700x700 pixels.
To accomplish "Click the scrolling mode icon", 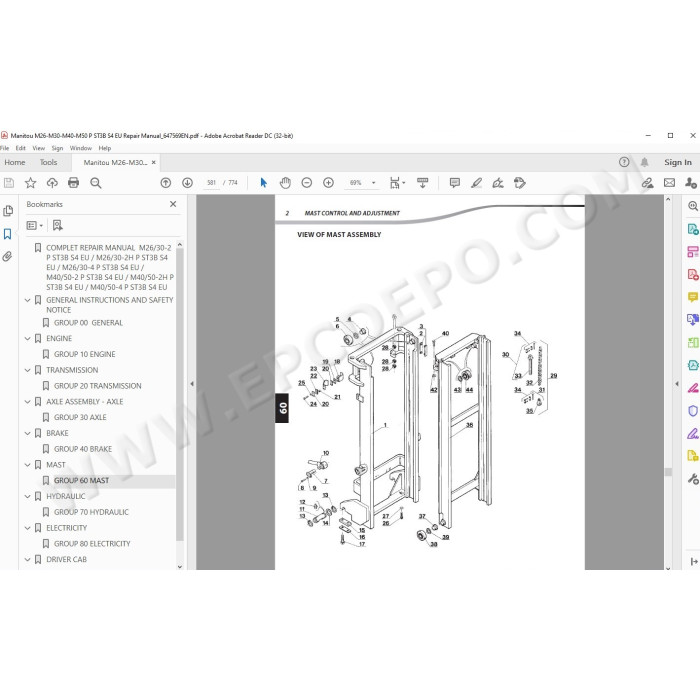I will 422,183.
